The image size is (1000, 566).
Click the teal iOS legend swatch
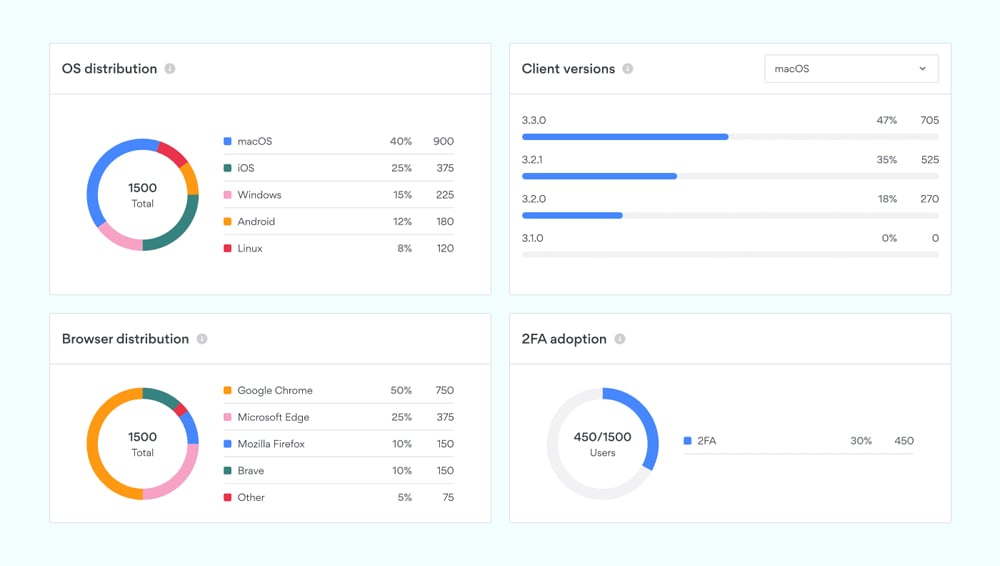coord(228,168)
